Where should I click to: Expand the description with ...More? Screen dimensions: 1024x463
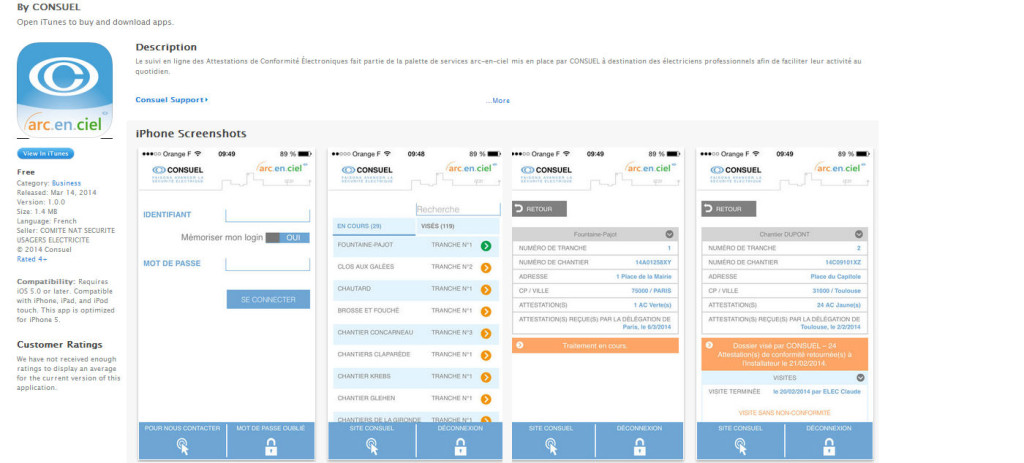pos(498,101)
